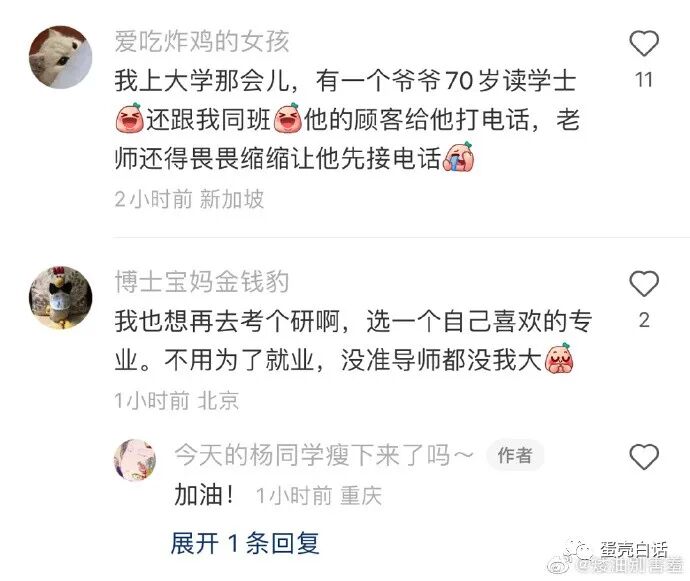Open username 爱吃炸鸡的女孩 profile
This screenshot has width=690, height=581.
click(x=202, y=41)
